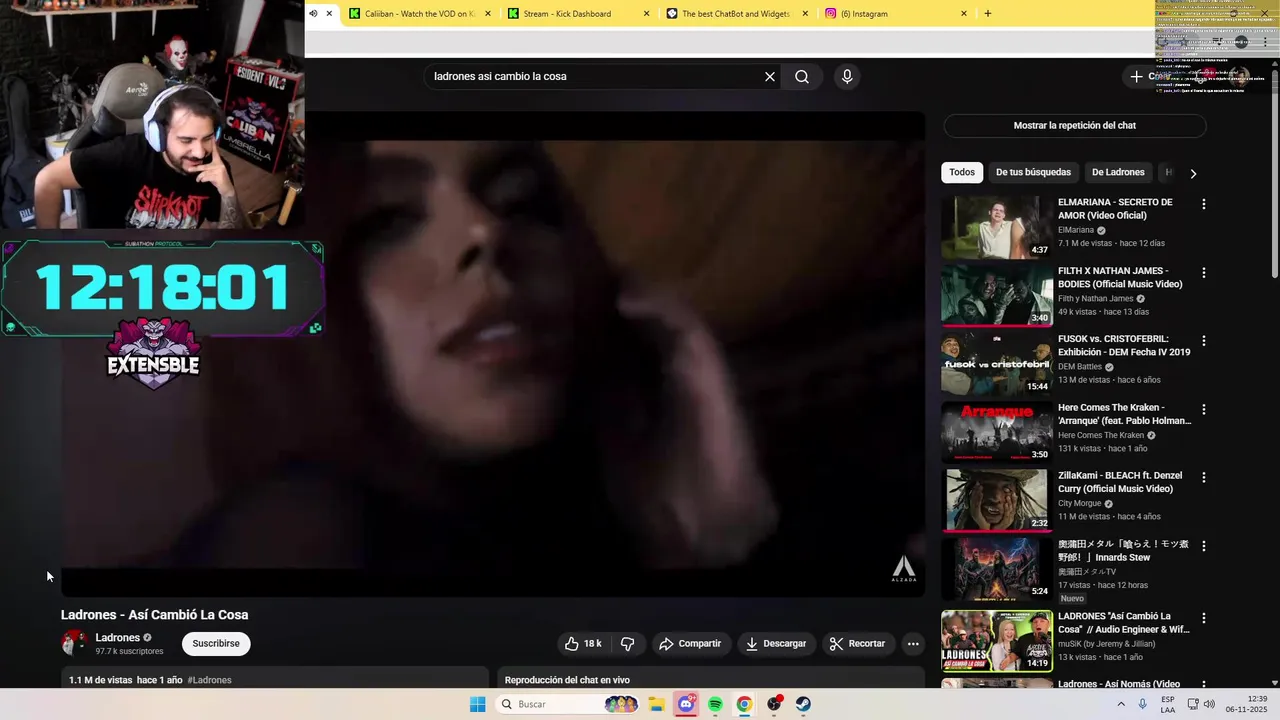Select the De Ladrones chip

tap(1118, 172)
